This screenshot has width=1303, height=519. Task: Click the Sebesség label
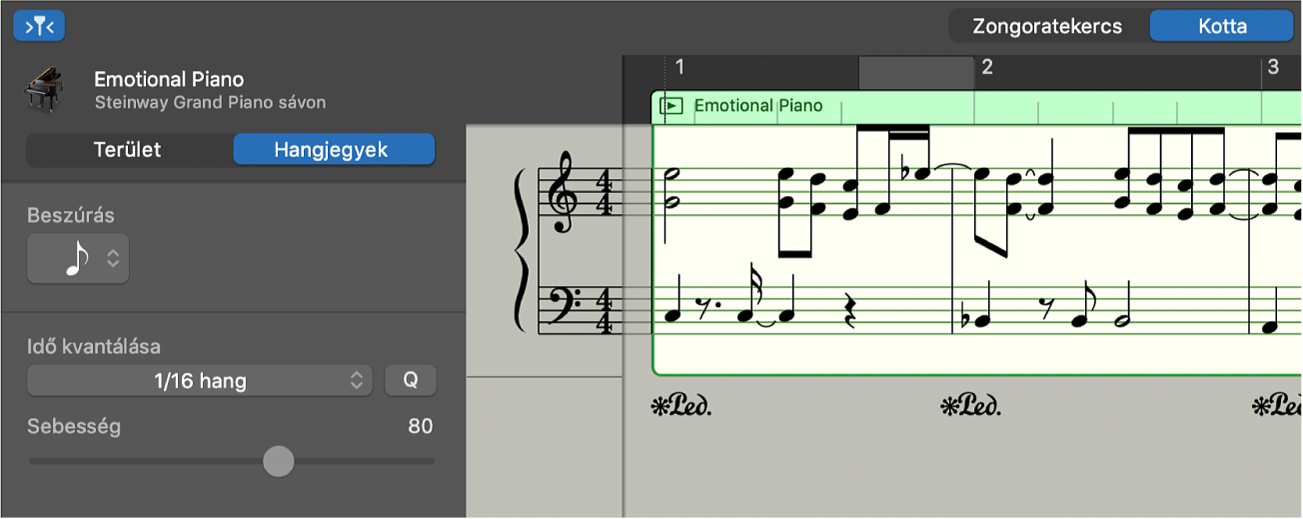point(74,427)
